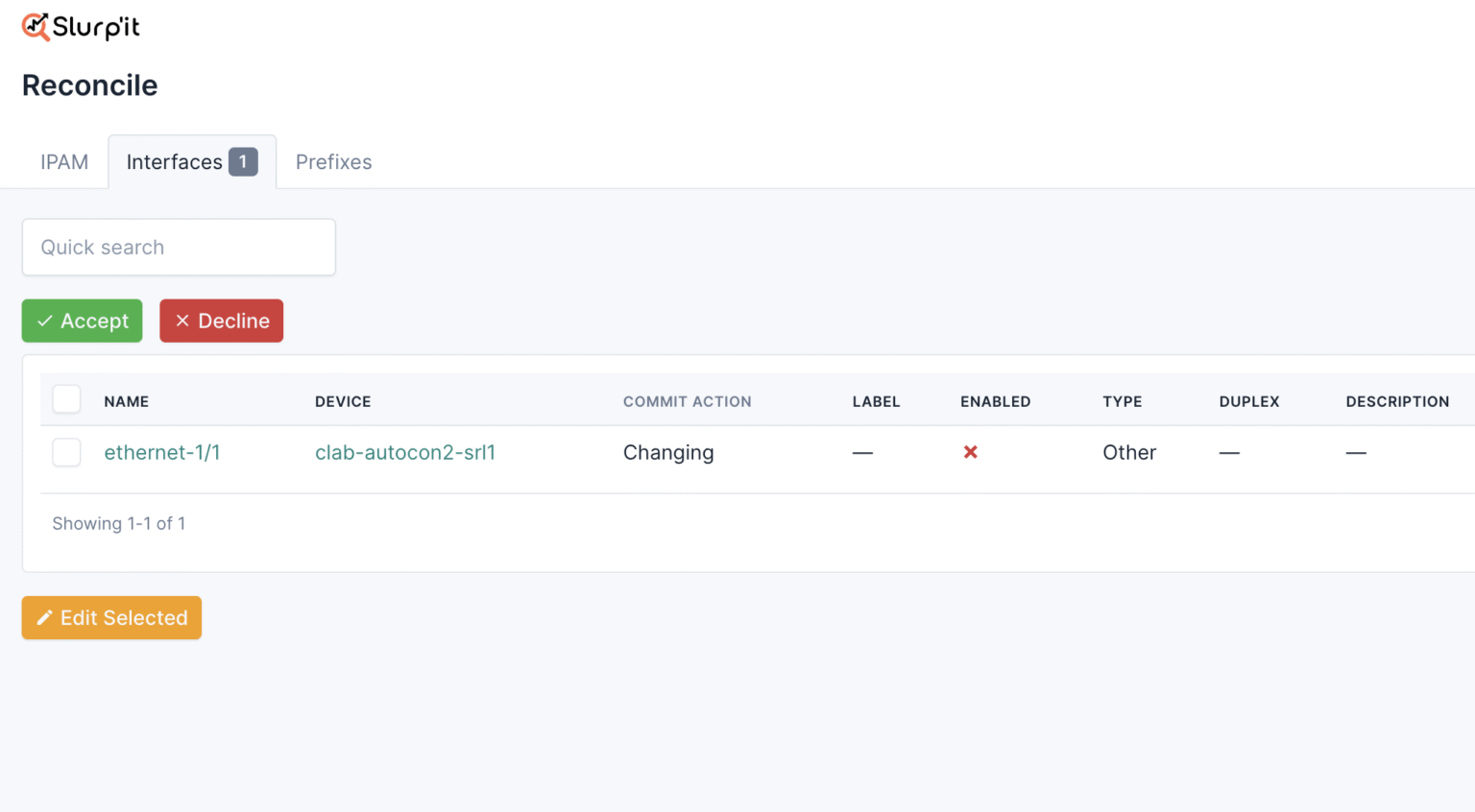The width and height of the screenshot is (1475, 812).
Task: Select the Interfaces tab
Action: click(174, 161)
